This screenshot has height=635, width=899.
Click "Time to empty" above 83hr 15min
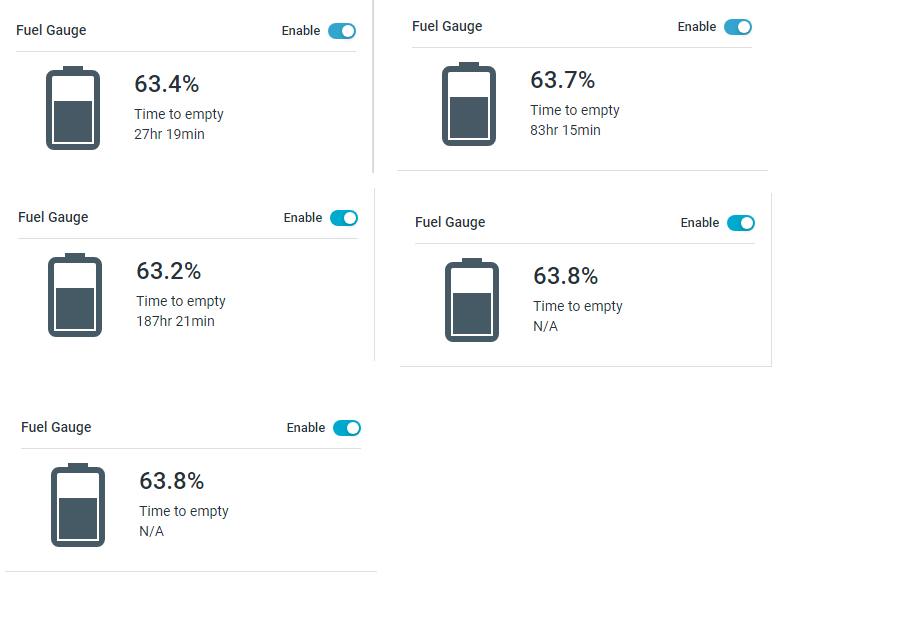point(575,110)
